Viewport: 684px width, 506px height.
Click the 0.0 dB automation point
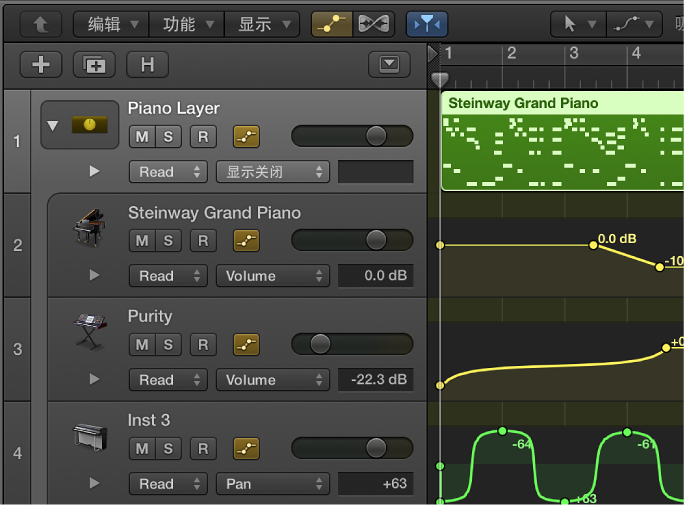pos(593,245)
